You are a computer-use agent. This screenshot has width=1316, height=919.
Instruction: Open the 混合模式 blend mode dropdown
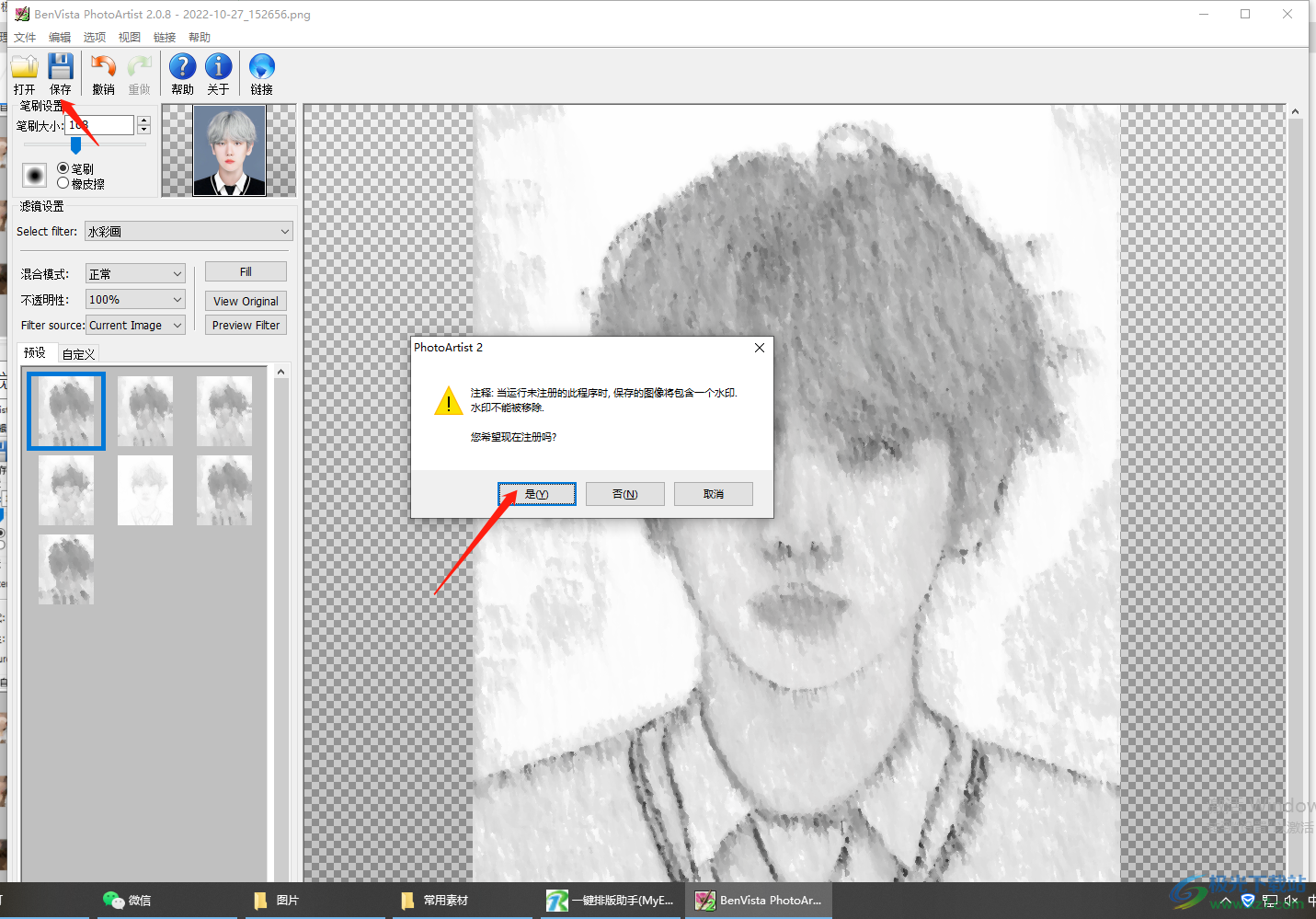point(135,274)
